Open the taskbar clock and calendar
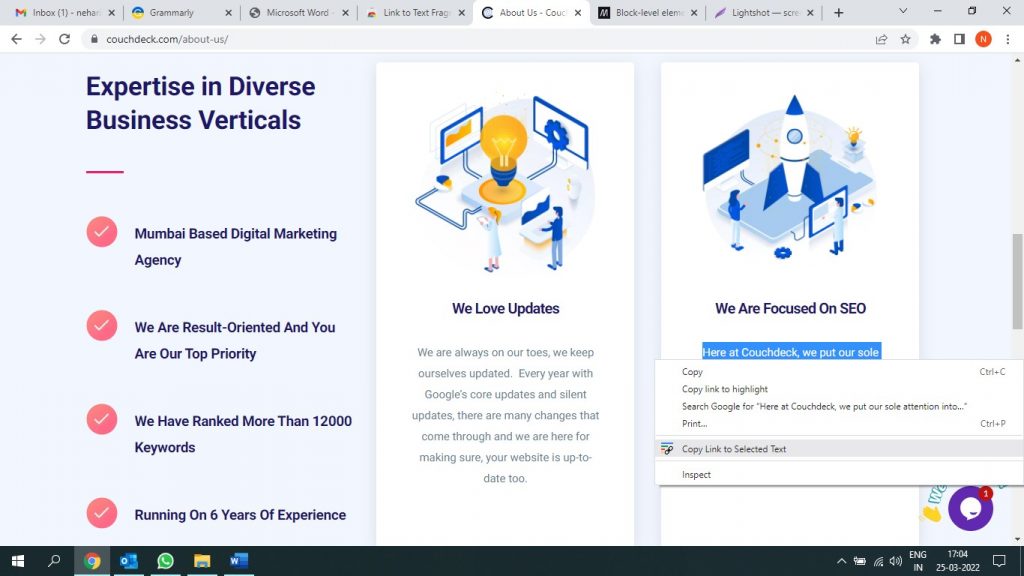The width and height of the screenshot is (1024, 576). coord(957,561)
